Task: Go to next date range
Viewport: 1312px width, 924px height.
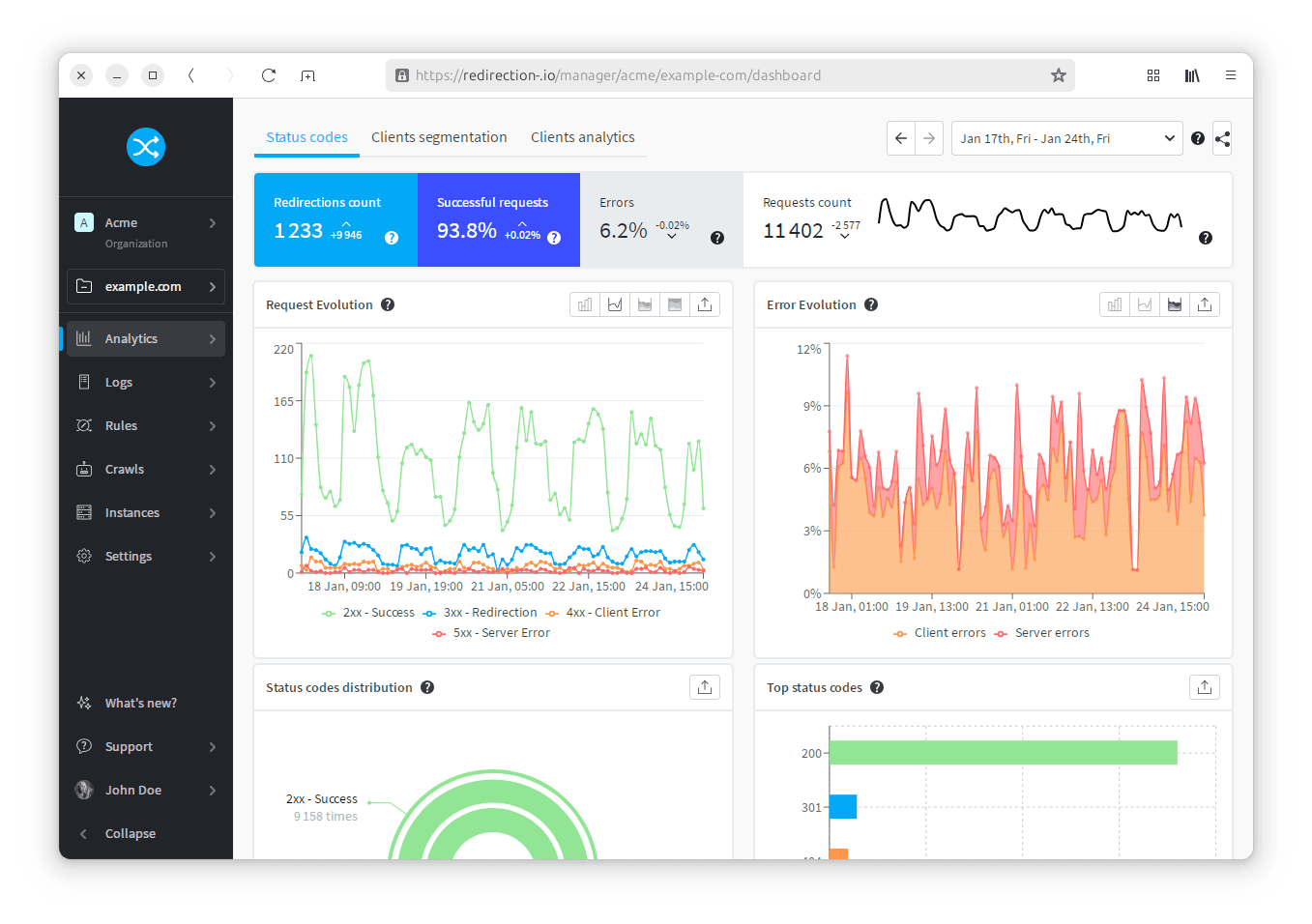Action: pos(929,138)
